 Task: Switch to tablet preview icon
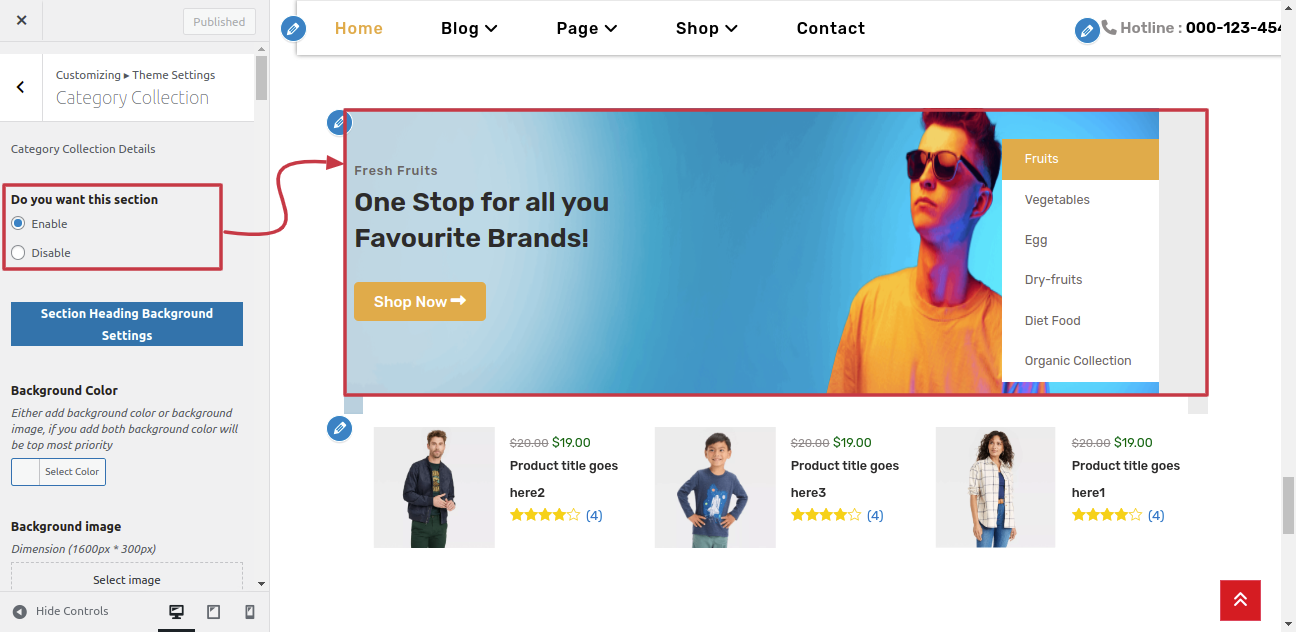(x=213, y=612)
